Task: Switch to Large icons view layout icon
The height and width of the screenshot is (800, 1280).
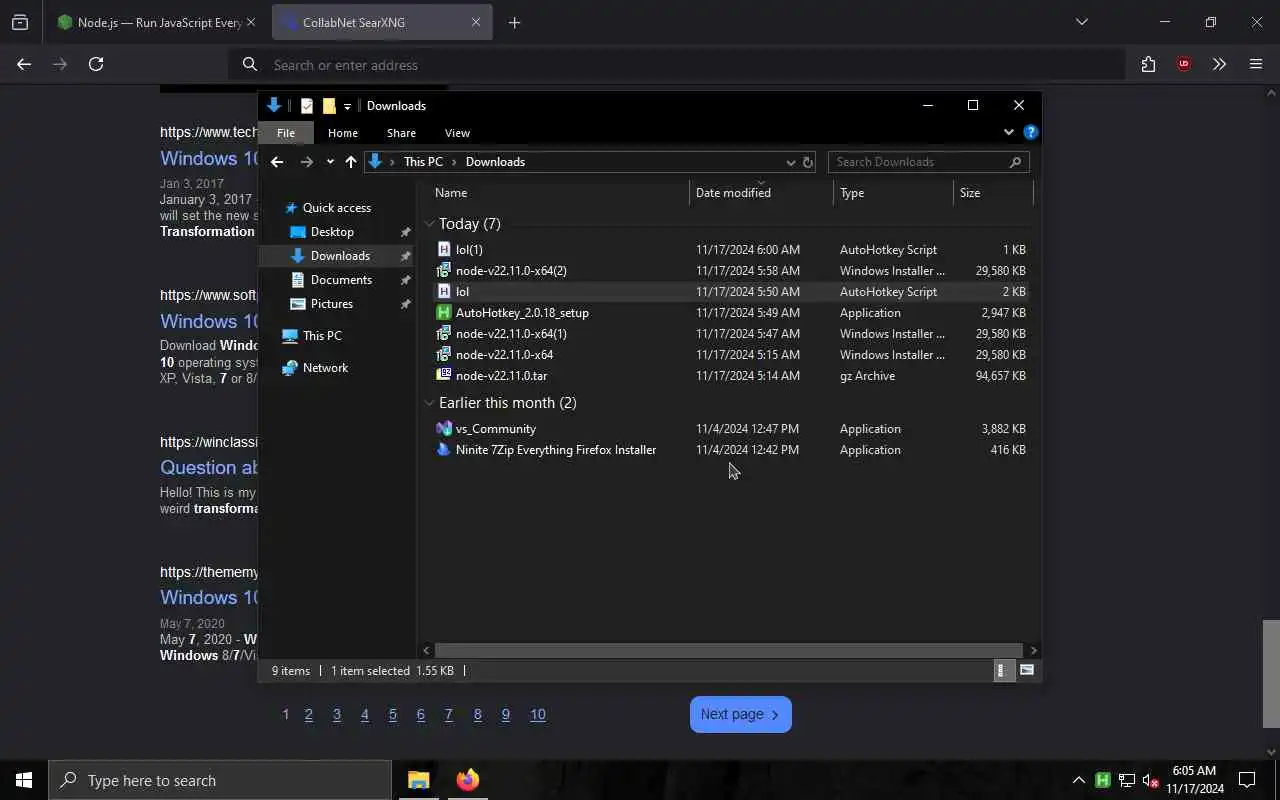Action: (x=1027, y=670)
